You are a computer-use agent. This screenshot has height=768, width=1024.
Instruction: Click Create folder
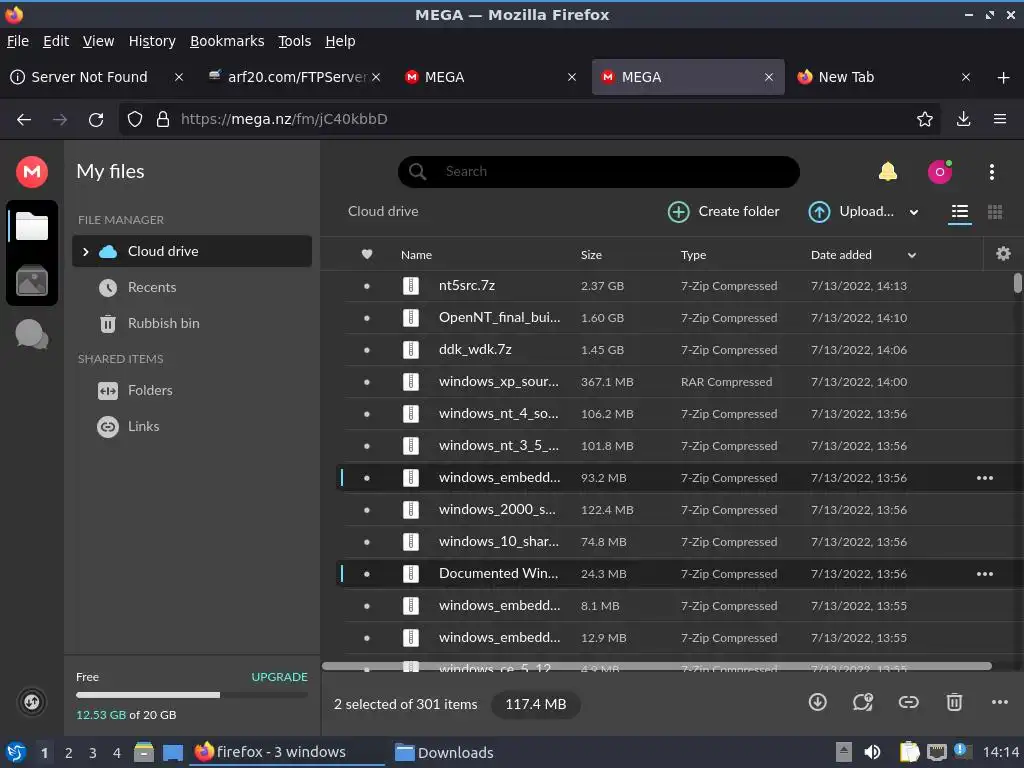coord(724,212)
